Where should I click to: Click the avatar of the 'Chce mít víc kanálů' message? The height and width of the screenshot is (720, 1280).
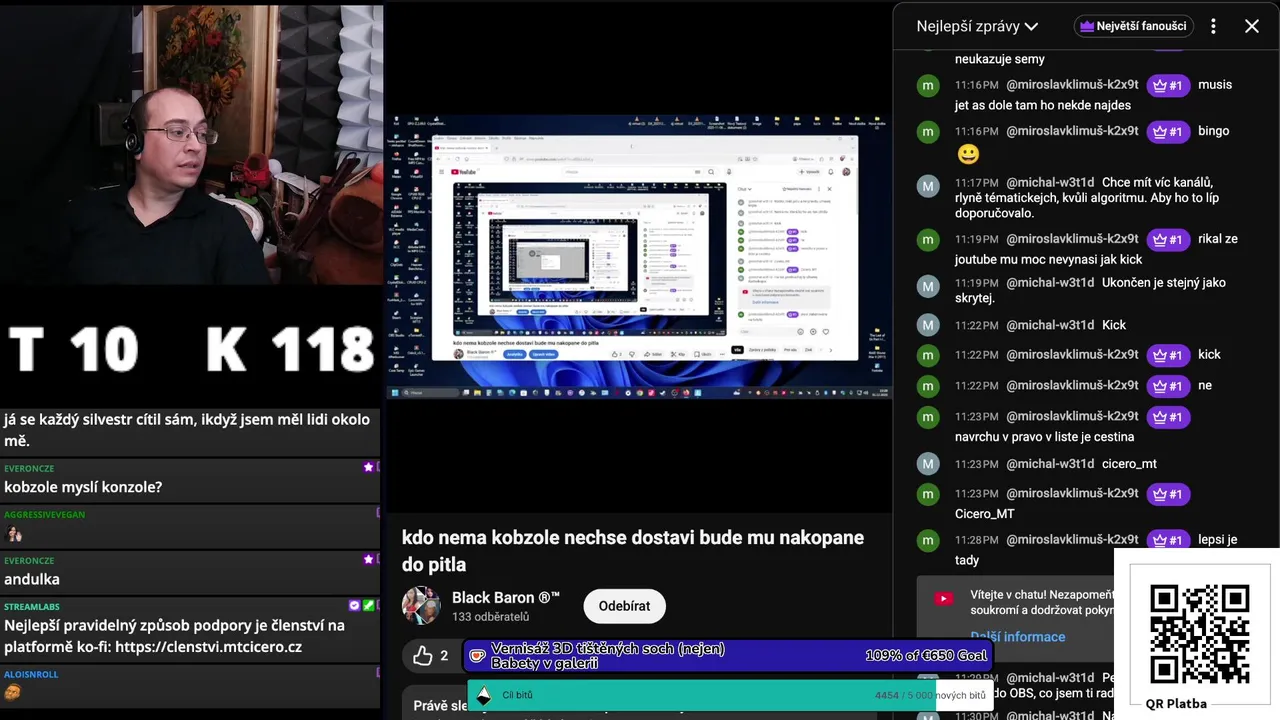[928, 186]
